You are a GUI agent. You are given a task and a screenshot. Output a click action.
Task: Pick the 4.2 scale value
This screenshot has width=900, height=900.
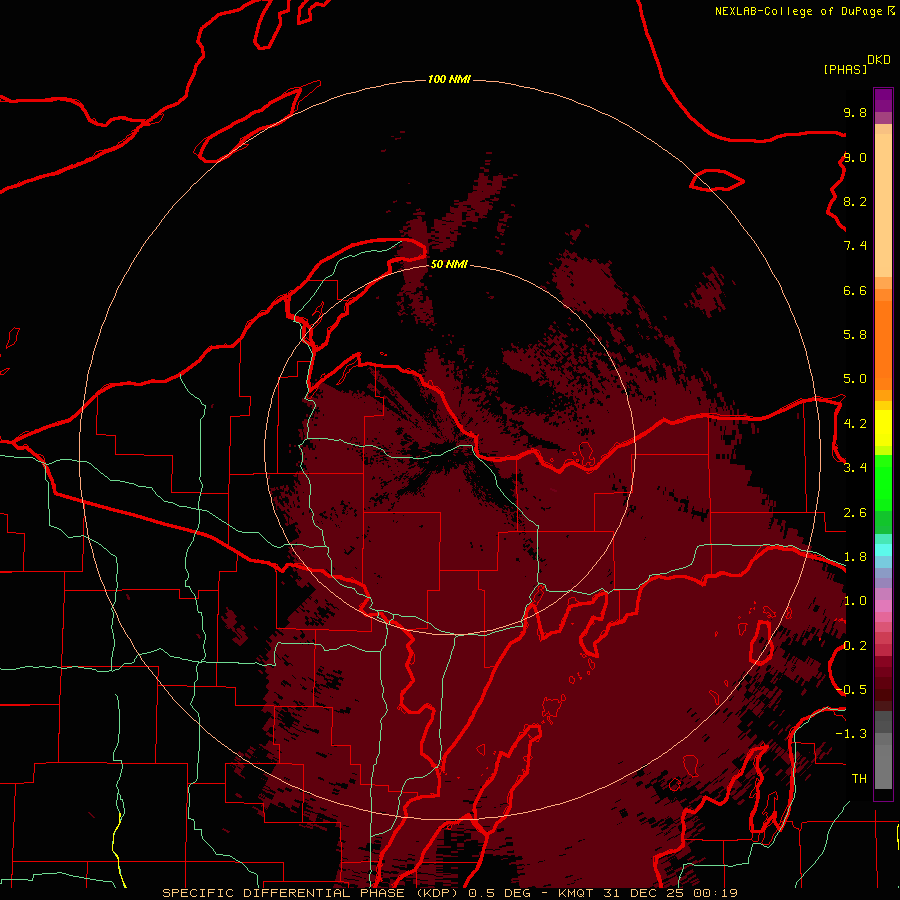855,424
